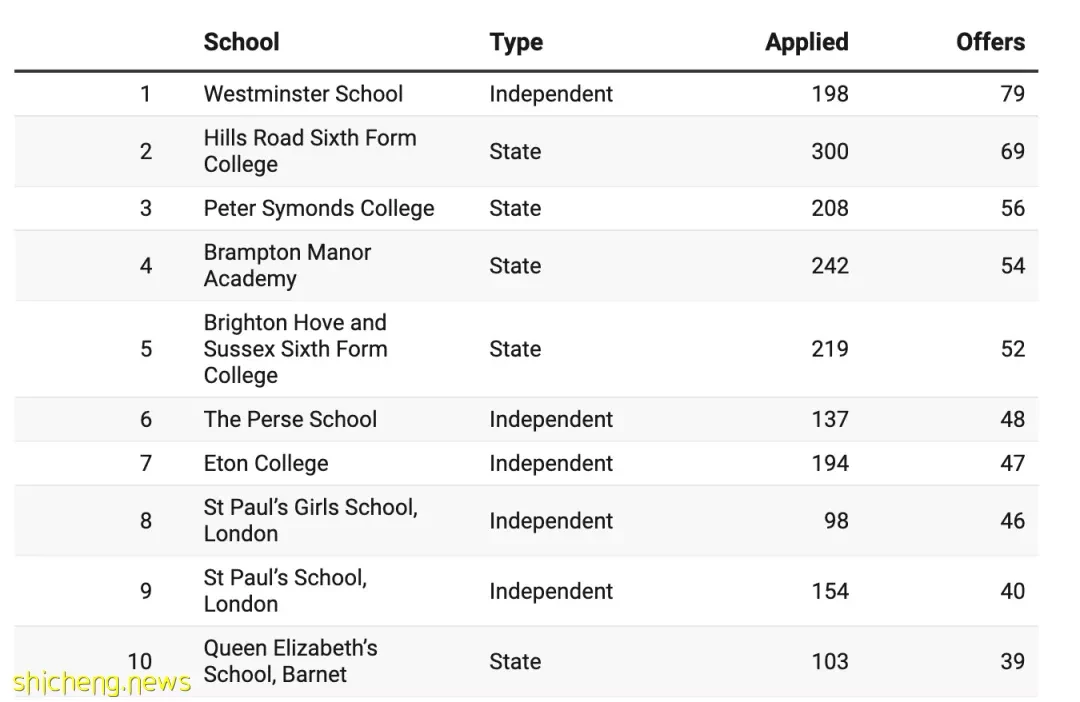The image size is (1080, 702).
Task: Click Hills Road Sixth Form College
Action: point(310,151)
